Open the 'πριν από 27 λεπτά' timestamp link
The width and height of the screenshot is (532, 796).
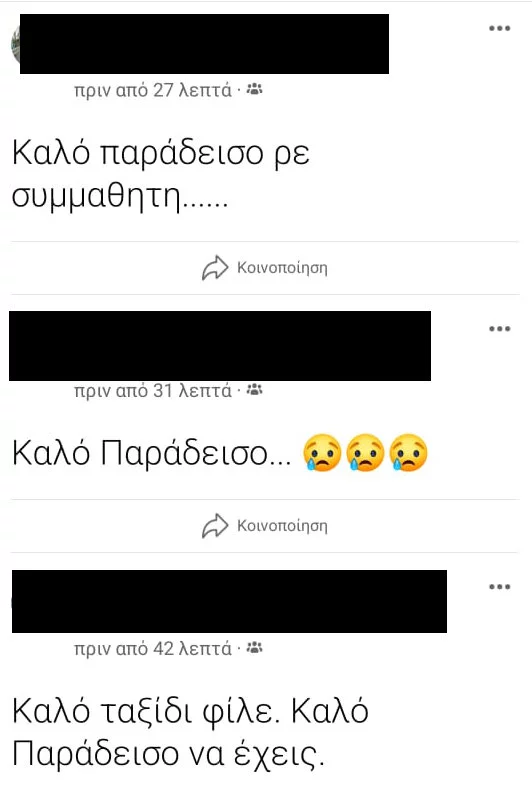153,90
